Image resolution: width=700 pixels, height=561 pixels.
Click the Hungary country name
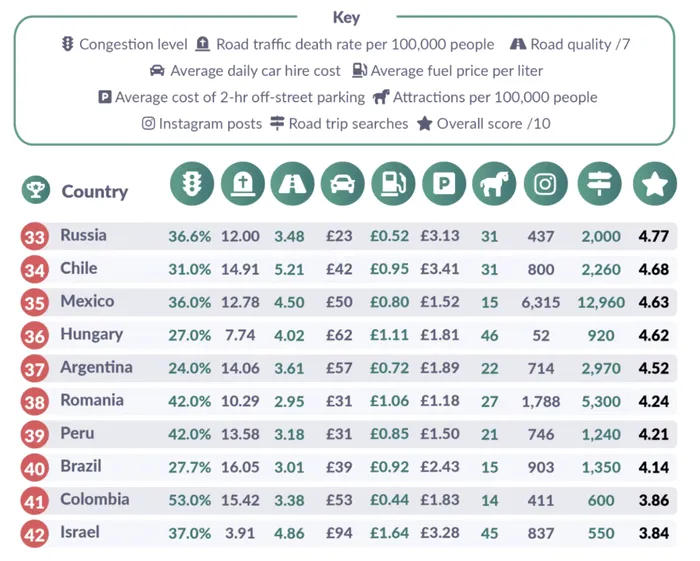[x=91, y=334]
